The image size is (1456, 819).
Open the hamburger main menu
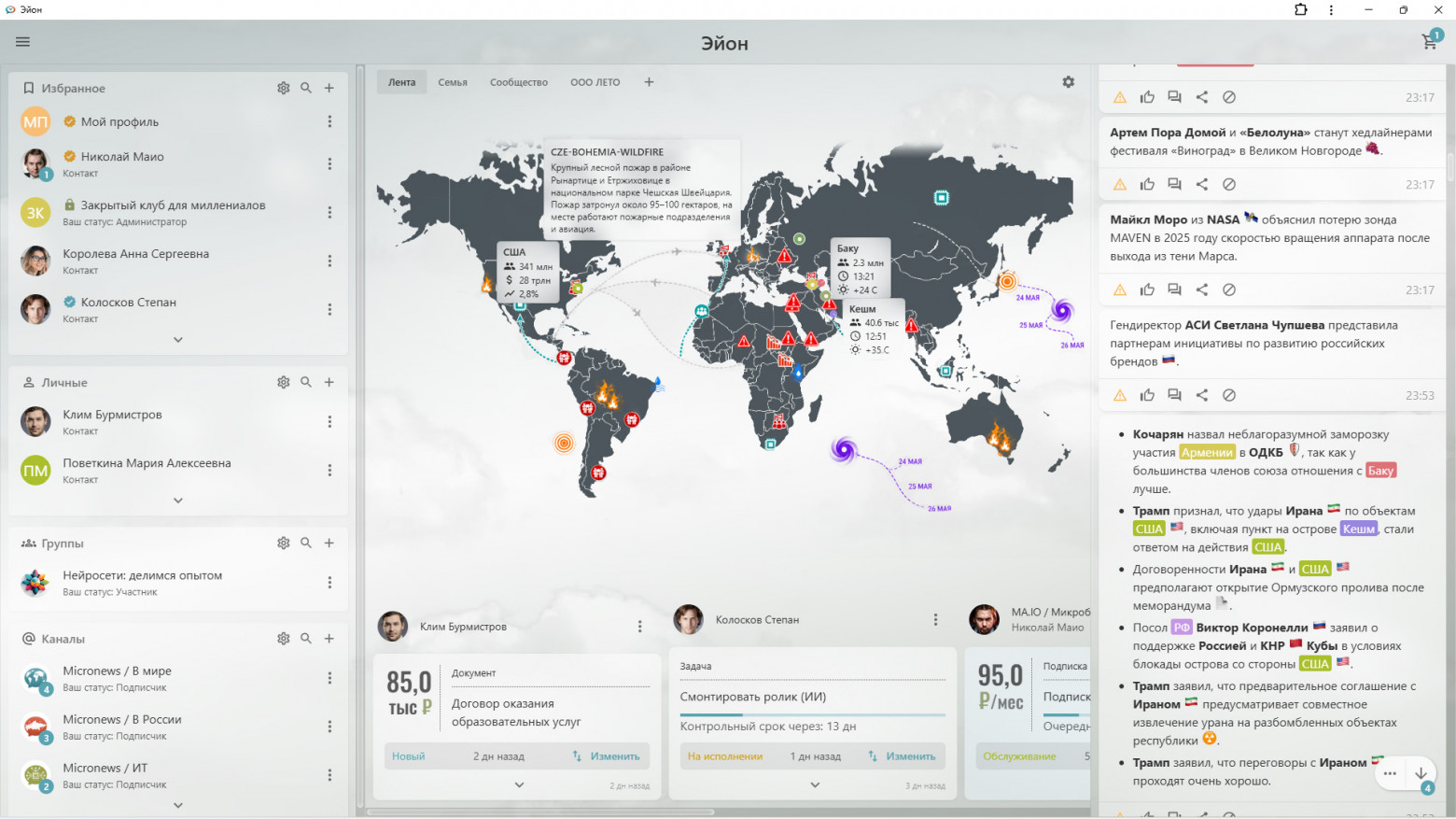click(23, 42)
